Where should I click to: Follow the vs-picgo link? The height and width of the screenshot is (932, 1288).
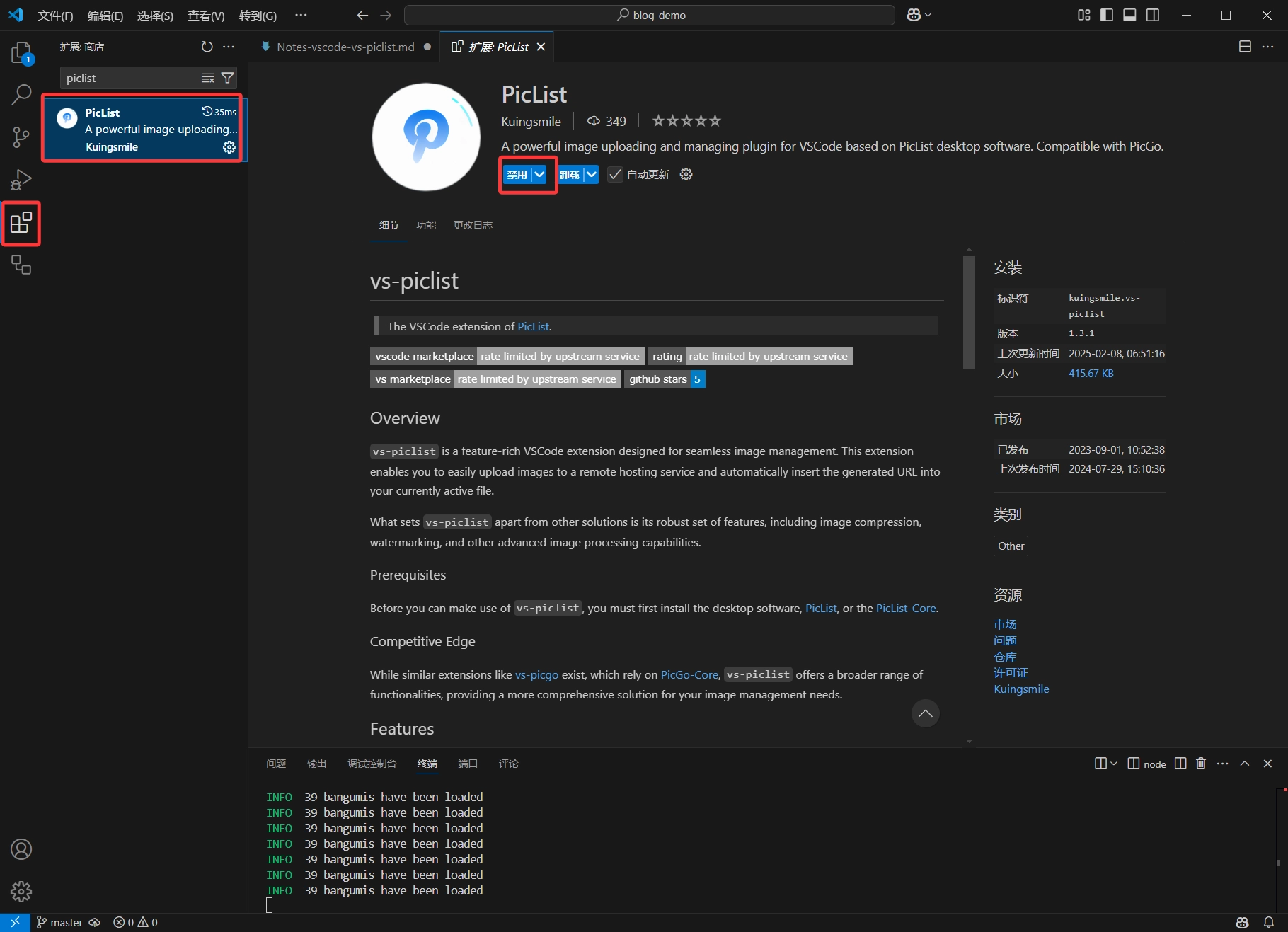[536, 674]
